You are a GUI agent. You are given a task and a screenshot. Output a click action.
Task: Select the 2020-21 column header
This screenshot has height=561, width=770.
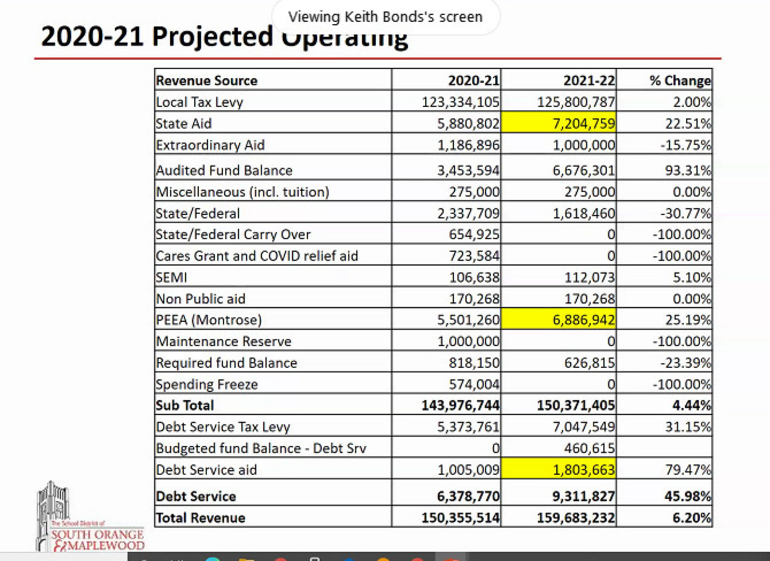(473, 81)
